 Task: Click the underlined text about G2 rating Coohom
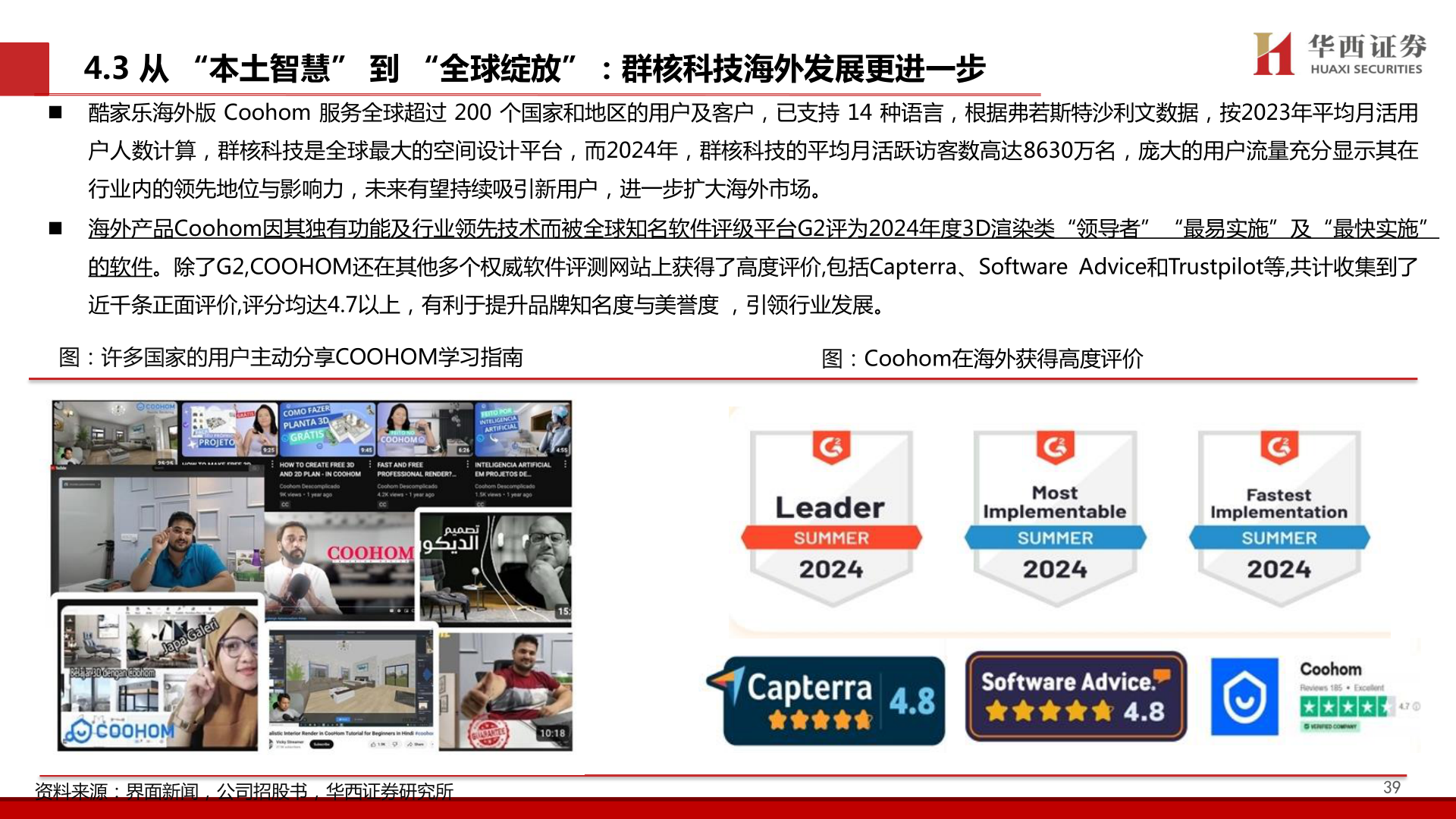tap(607, 228)
